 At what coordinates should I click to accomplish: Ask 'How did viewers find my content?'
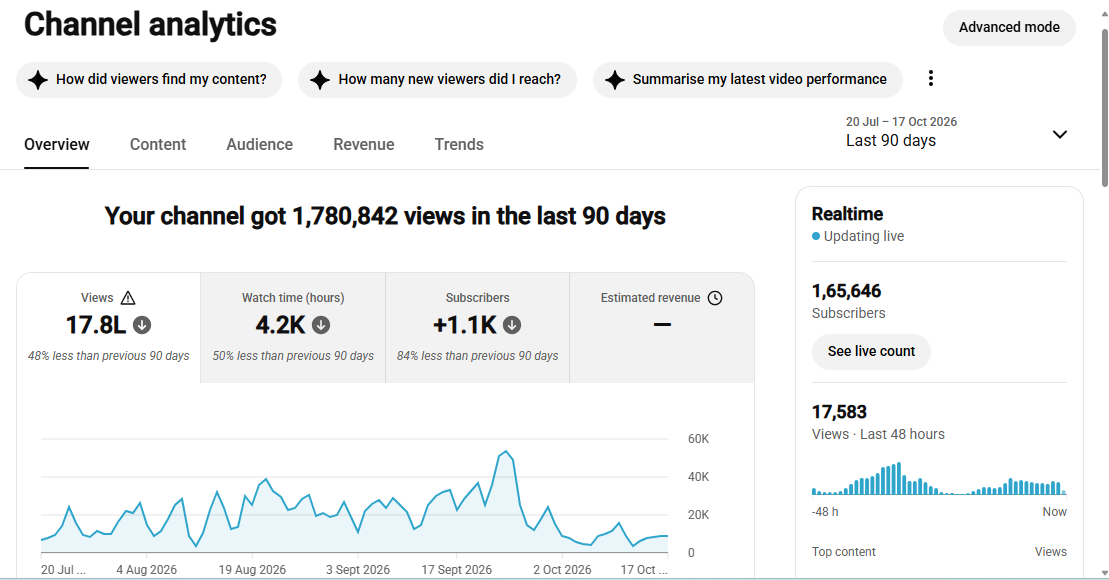tap(149, 80)
